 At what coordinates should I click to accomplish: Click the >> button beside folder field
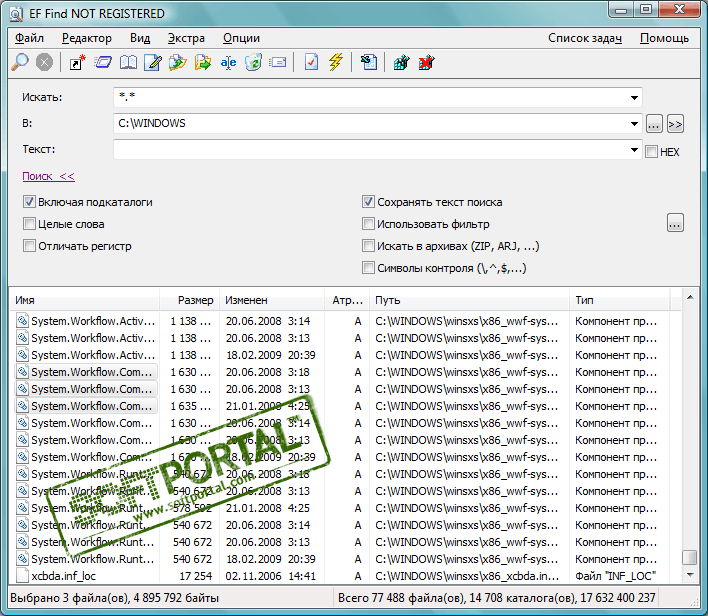click(x=675, y=124)
